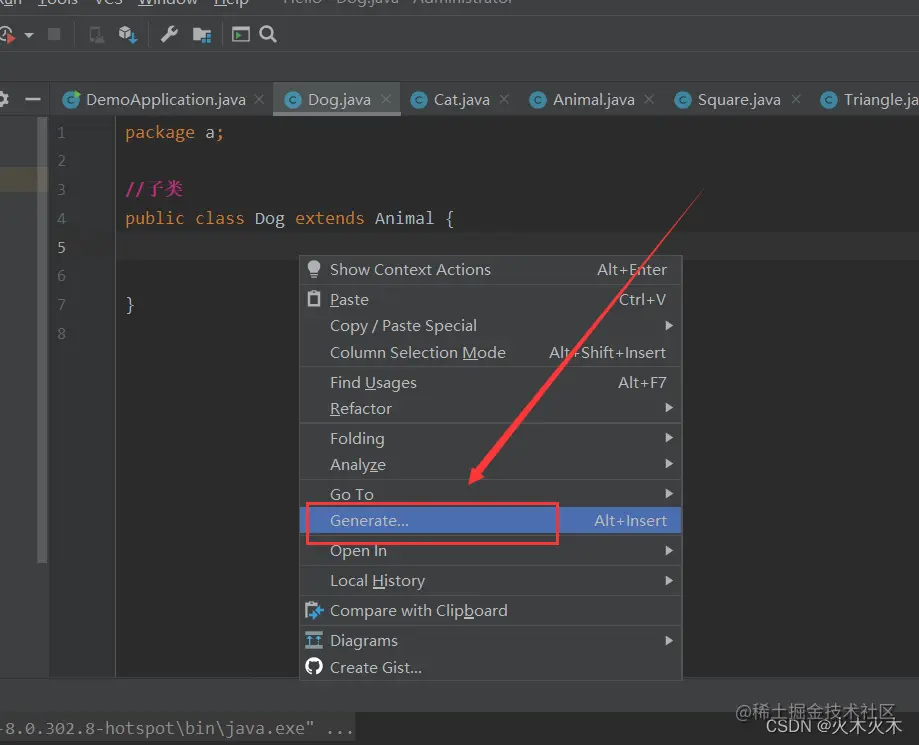This screenshot has width=919, height=745.
Task: Select Find Usages from context menu
Action: click(x=491, y=382)
